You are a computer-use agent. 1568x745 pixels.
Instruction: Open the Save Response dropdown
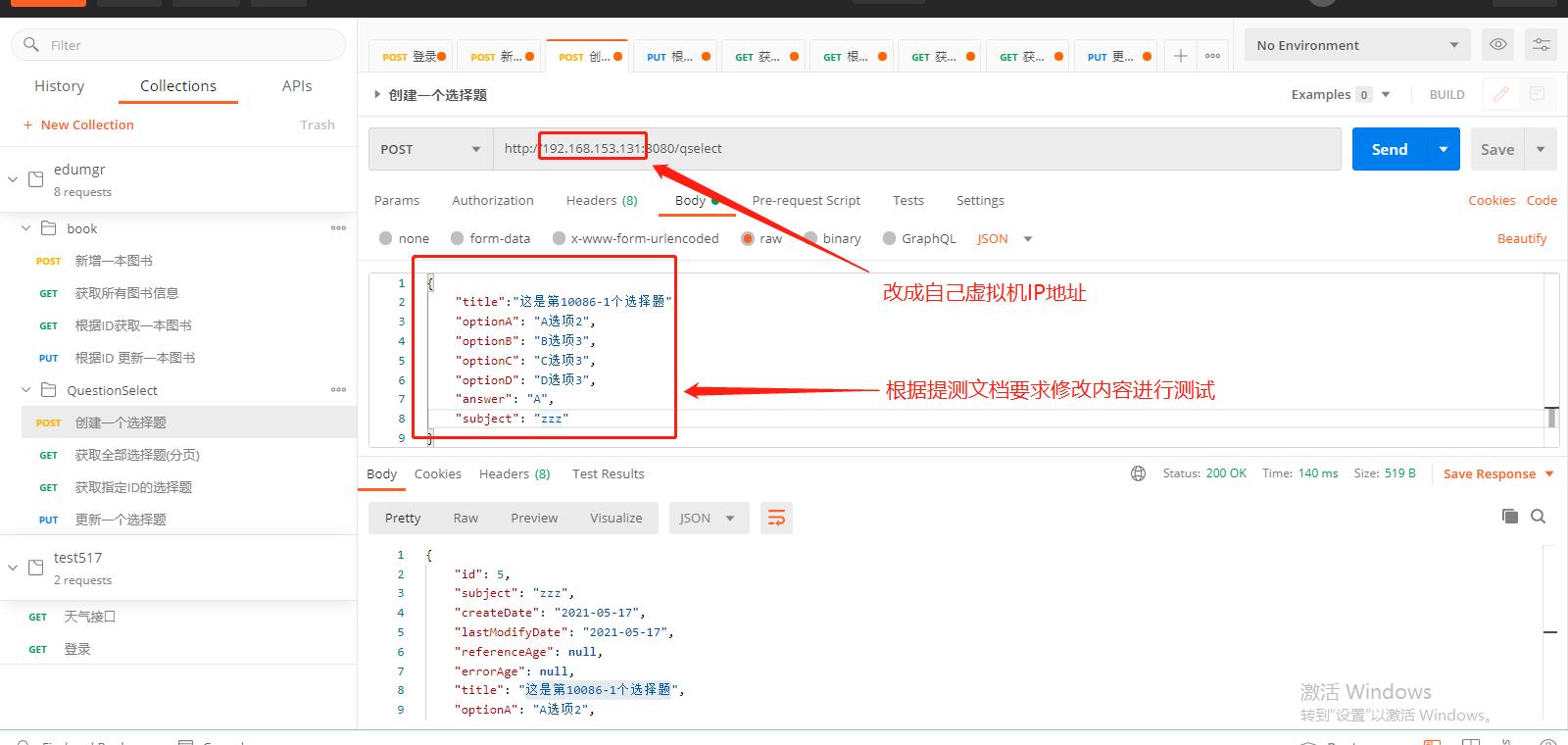click(x=1549, y=473)
